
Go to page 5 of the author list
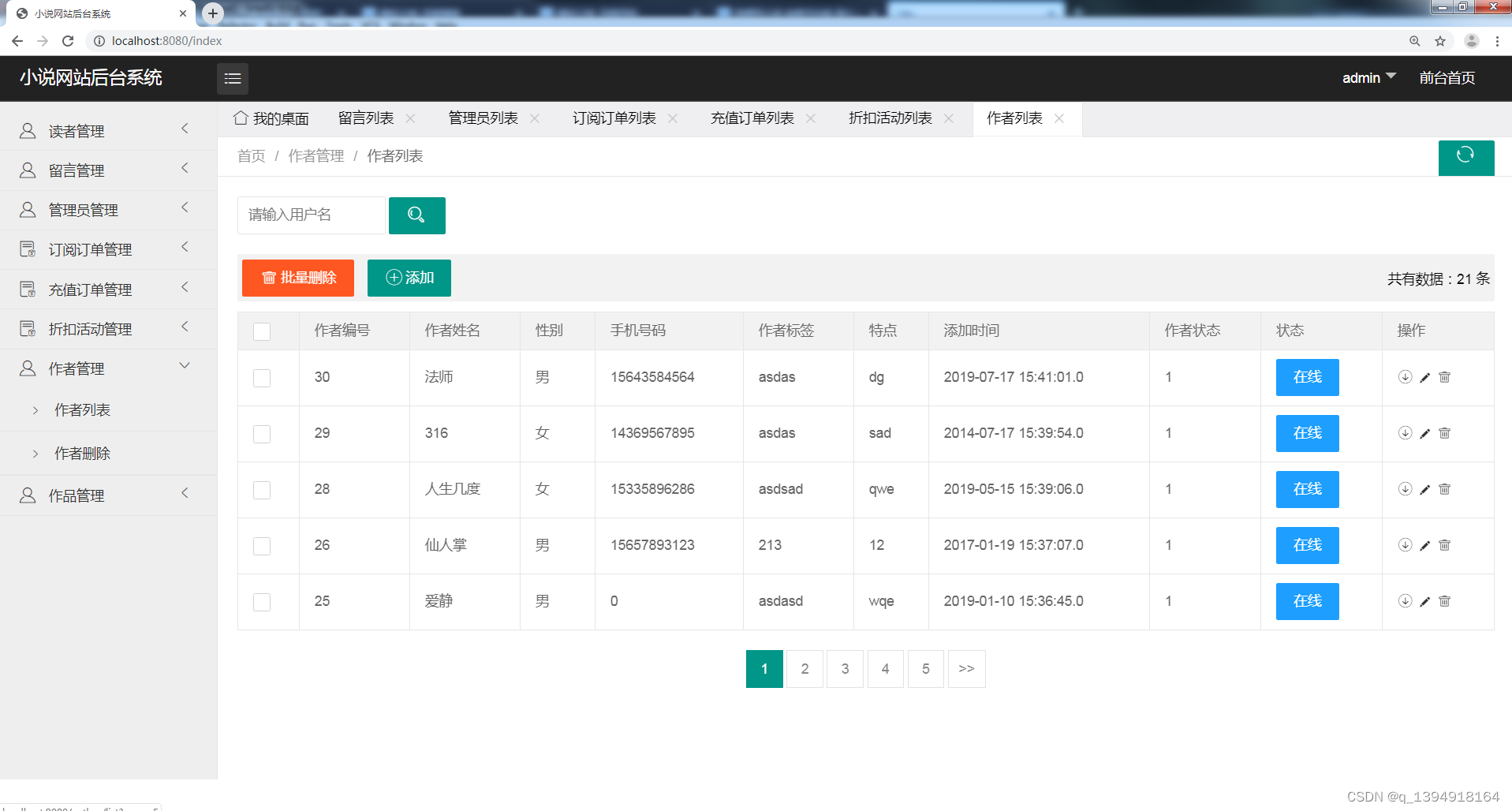(925, 669)
